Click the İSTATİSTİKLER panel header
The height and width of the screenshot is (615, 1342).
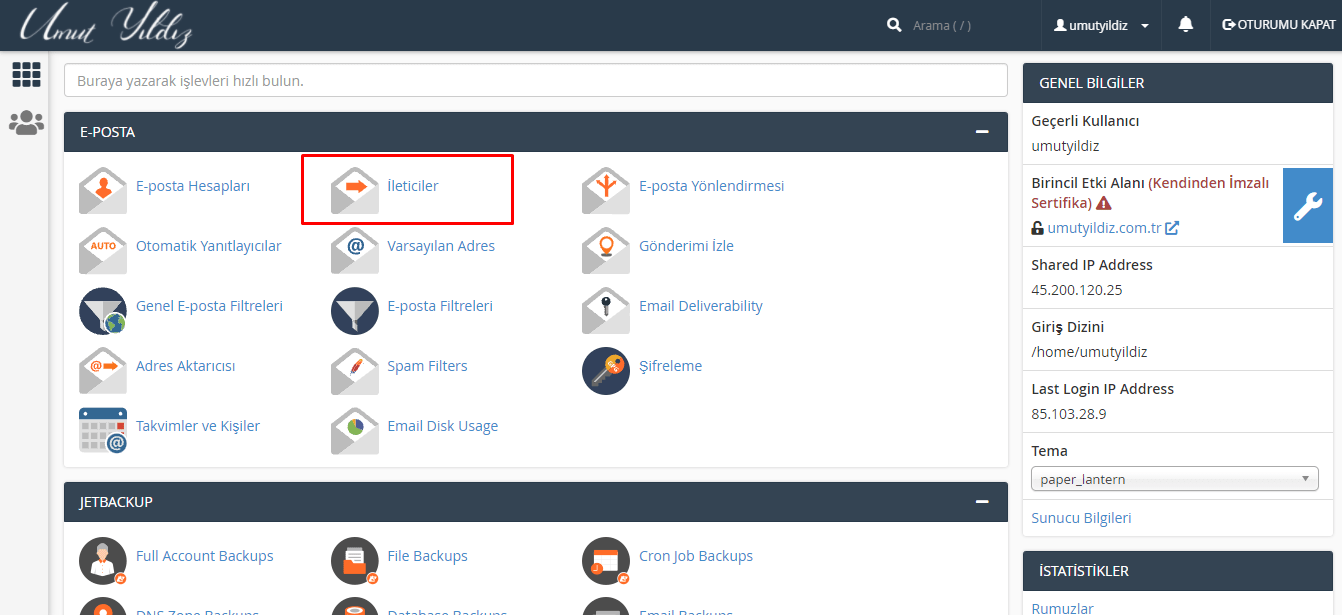coord(1178,571)
